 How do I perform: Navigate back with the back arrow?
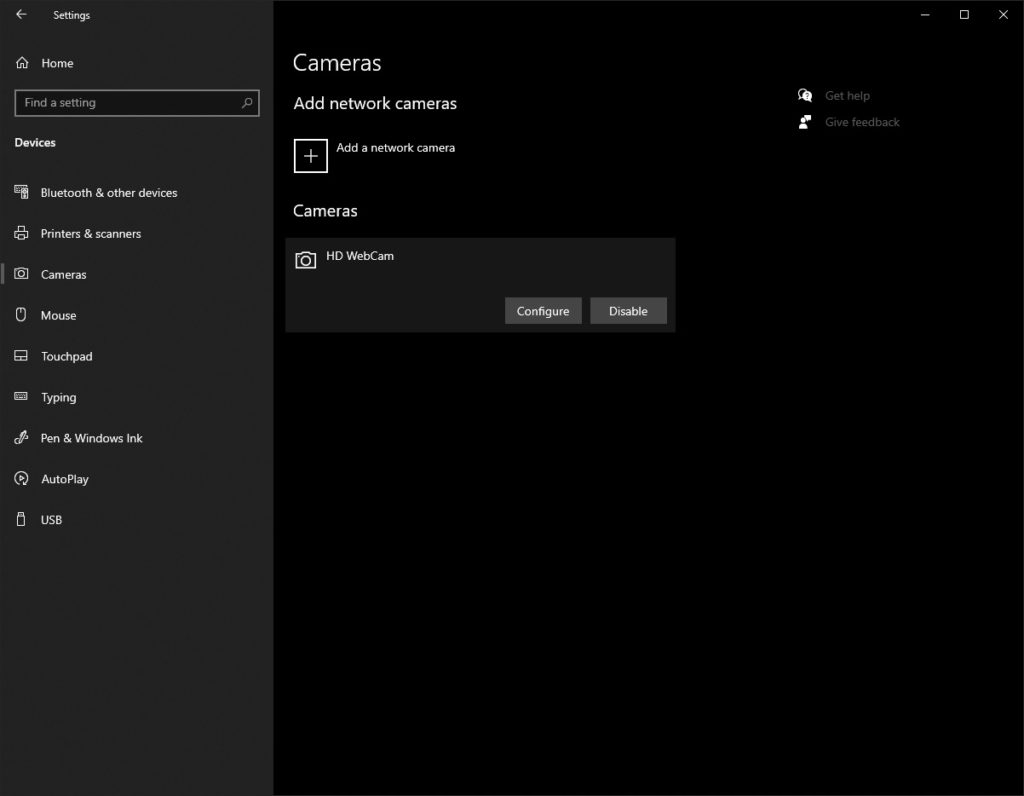point(19,15)
